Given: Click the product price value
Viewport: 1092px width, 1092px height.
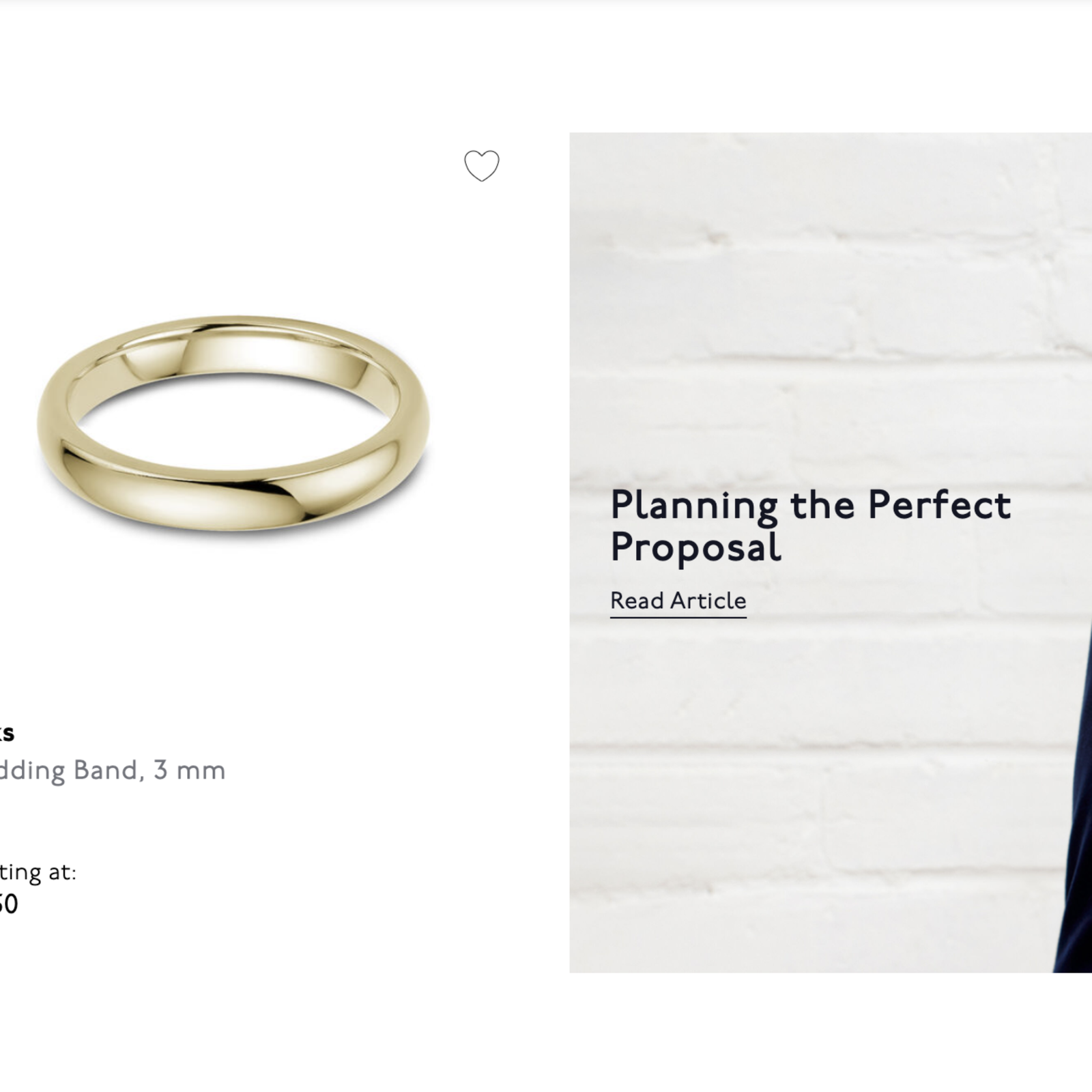Looking at the screenshot, I should point(8,904).
